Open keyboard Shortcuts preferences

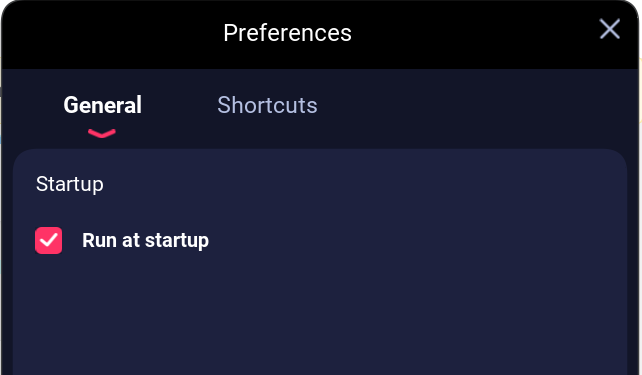(267, 105)
